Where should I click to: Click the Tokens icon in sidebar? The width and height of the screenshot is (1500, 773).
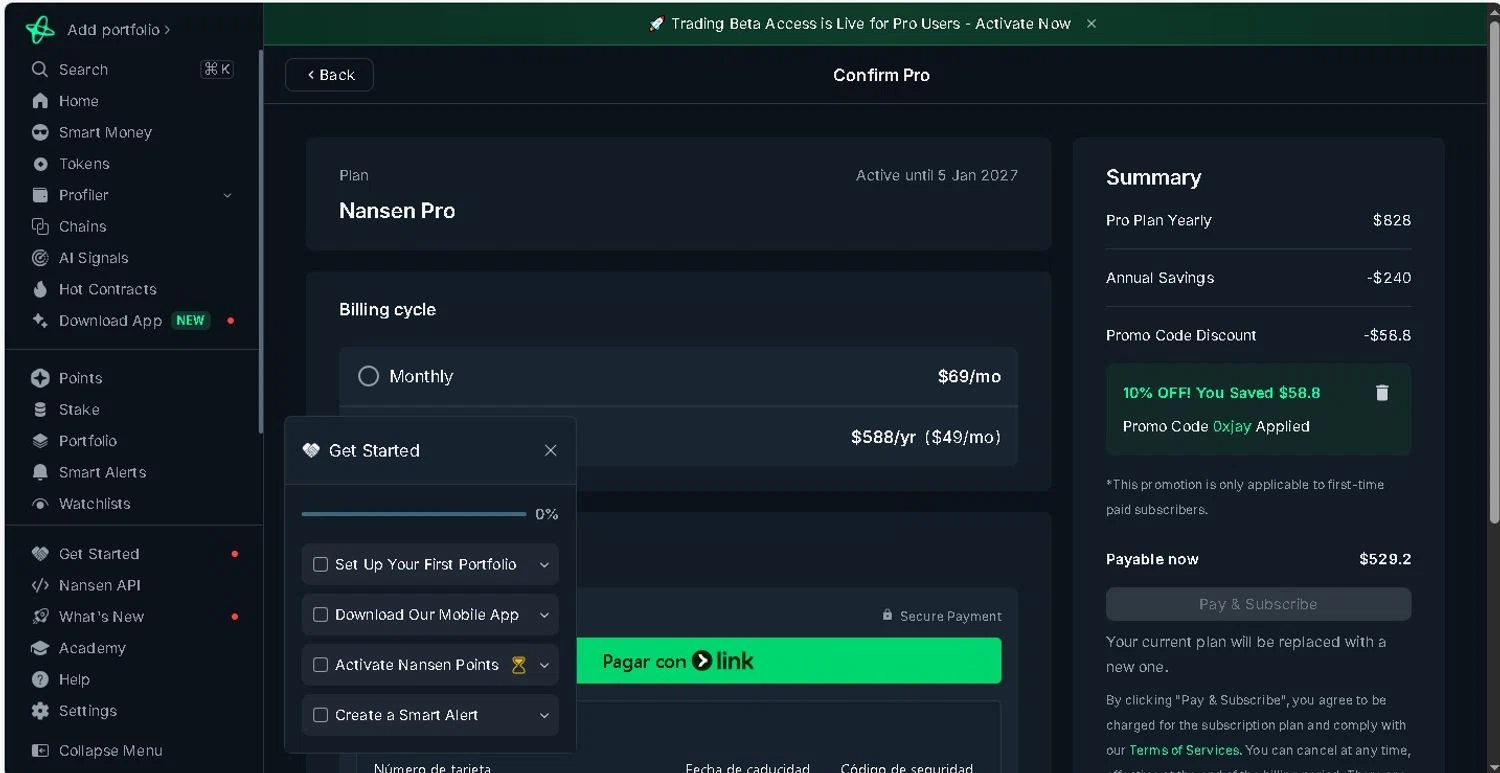(40, 164)
